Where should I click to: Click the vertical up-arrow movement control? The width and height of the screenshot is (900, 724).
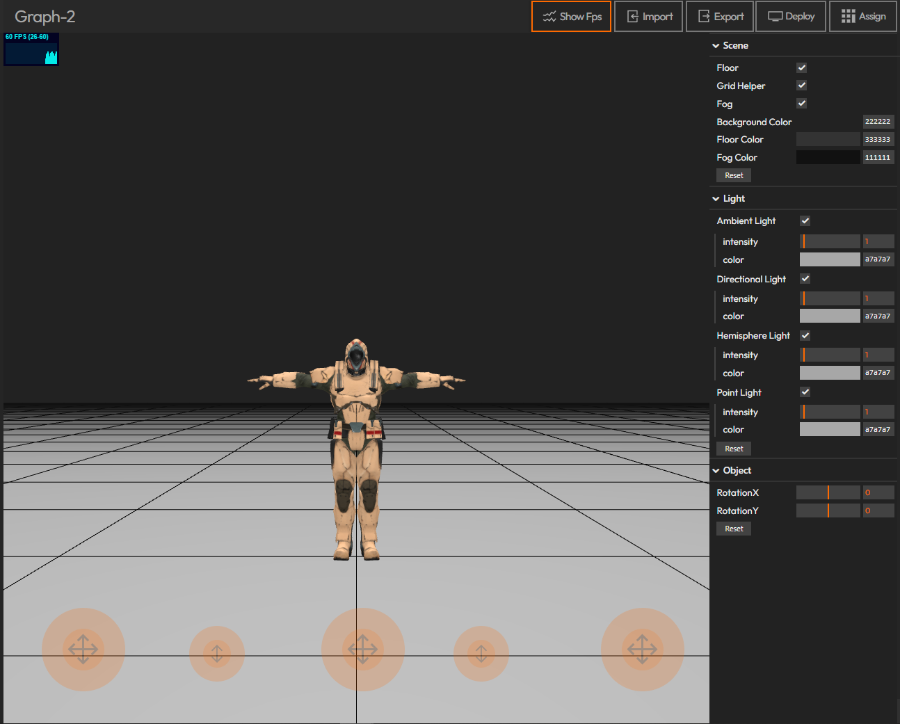pos(217,654)
